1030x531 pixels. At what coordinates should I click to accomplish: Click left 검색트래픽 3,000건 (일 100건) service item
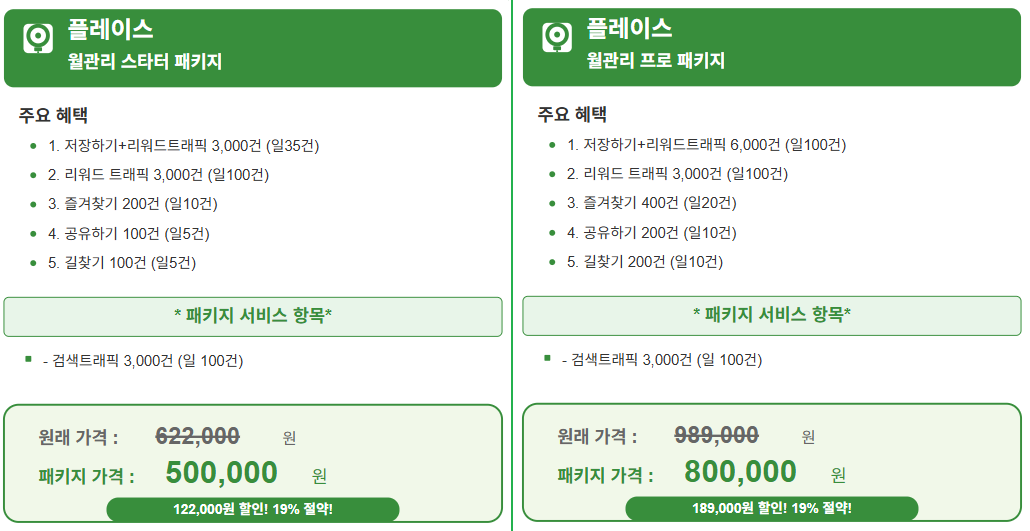[143, 361]
